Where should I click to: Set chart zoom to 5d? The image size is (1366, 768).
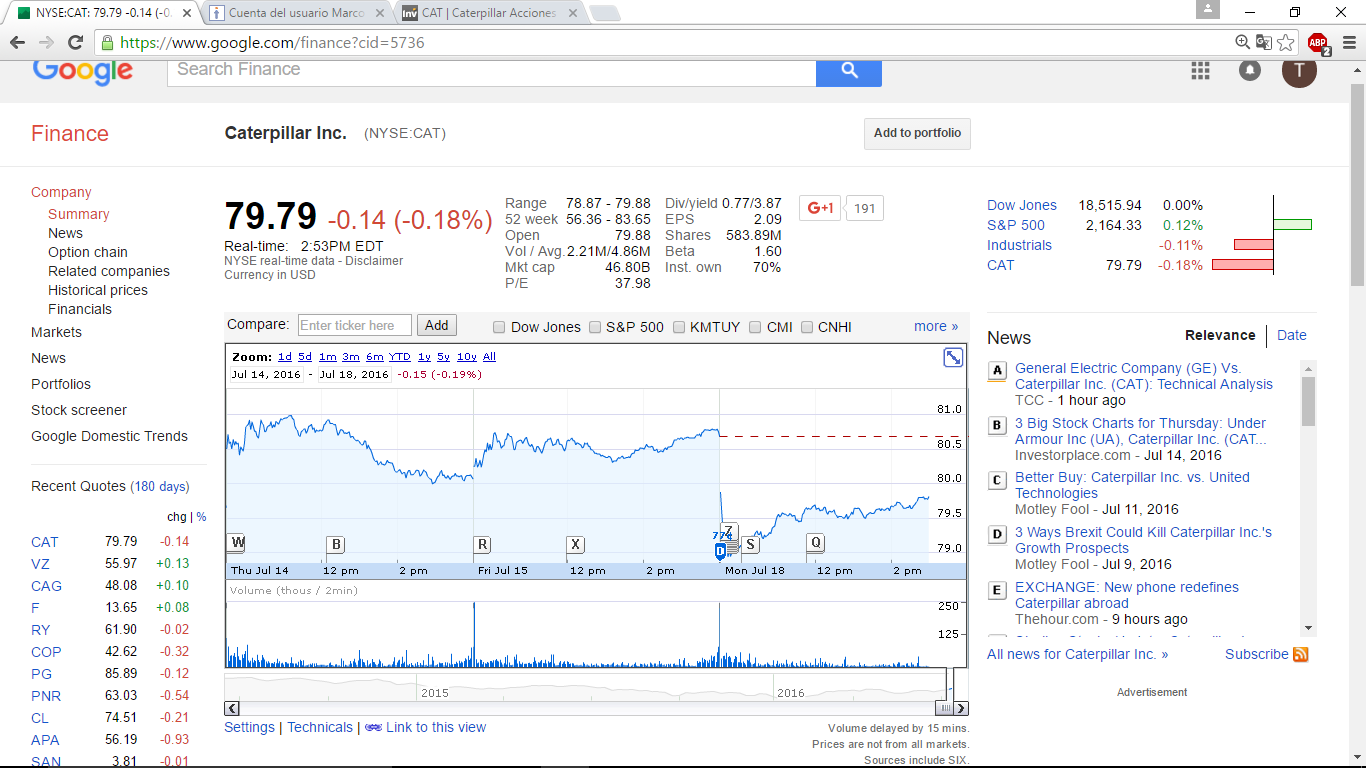(305, 357)
